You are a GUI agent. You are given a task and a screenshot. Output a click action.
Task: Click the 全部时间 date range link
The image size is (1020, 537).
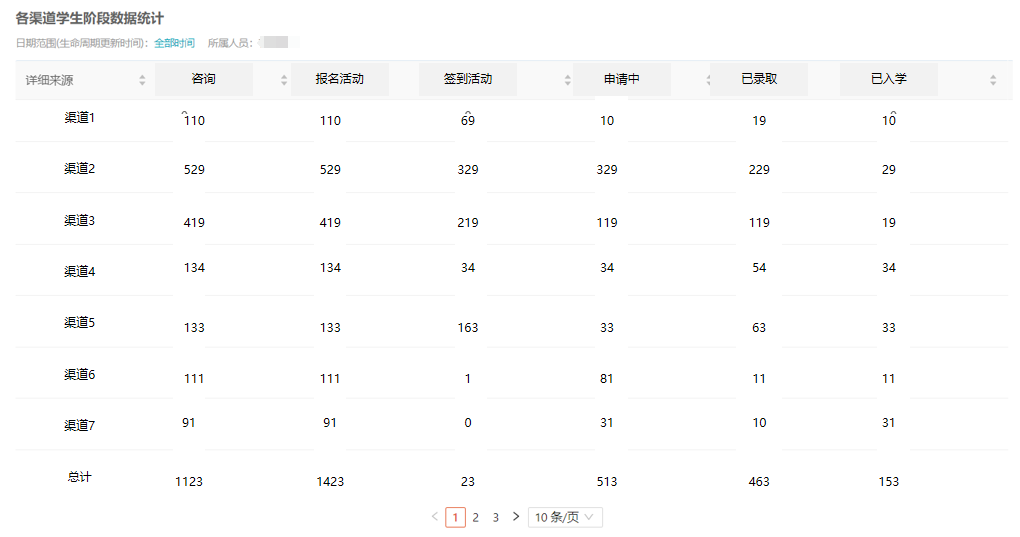pyautogui.click(x=174, y=43)
